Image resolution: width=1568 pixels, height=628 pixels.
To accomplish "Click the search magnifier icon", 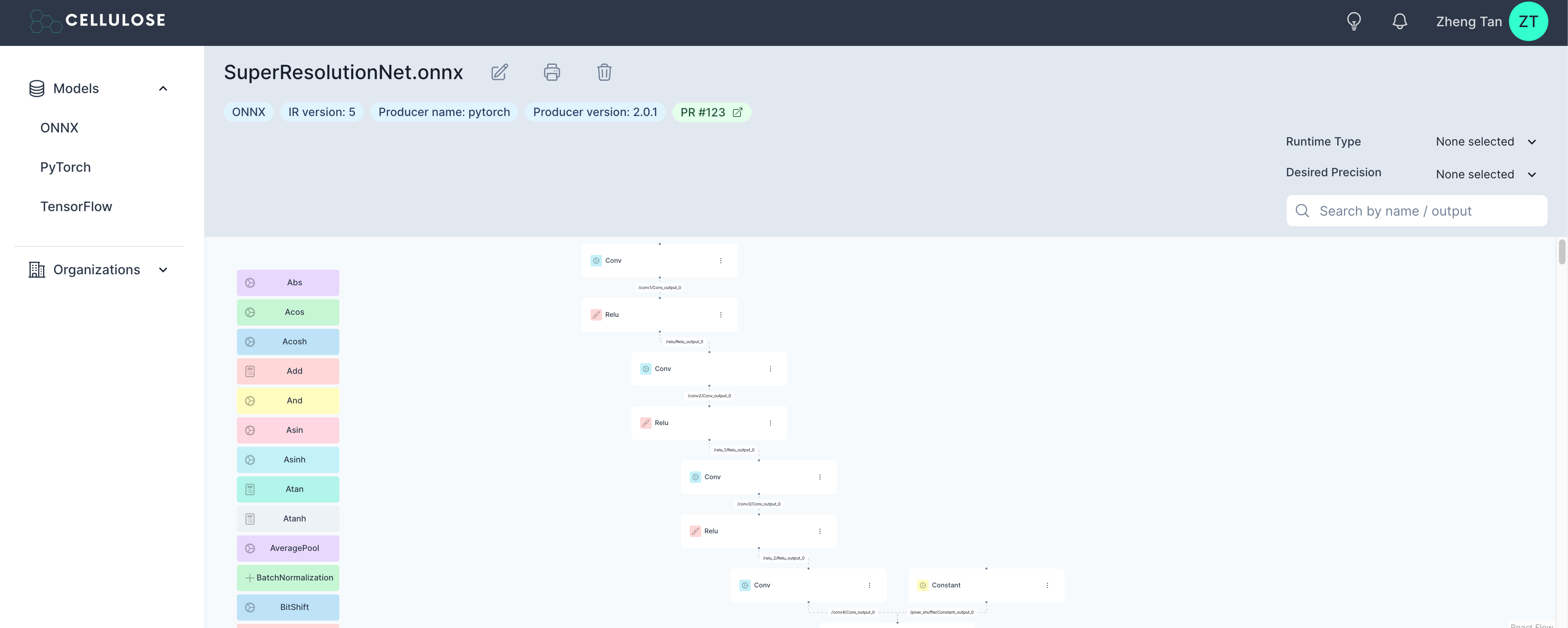I will 1302,211.
